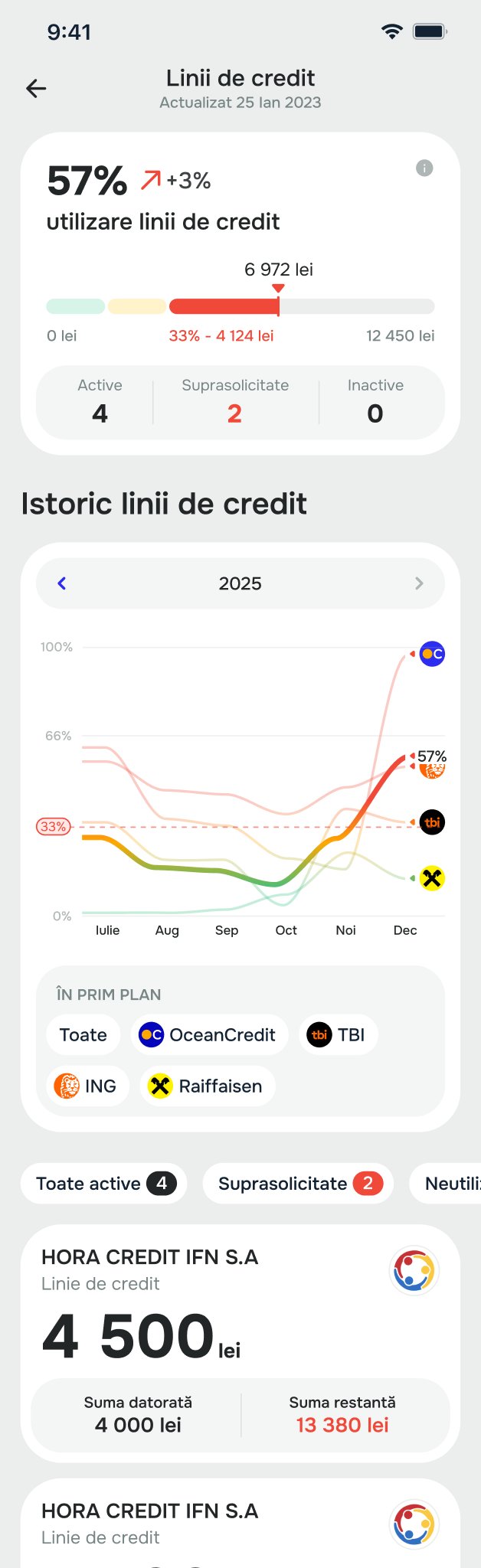The image size is (481, 1568).
Task: Select the Toate highlight chip
Action: point(83,1035)
